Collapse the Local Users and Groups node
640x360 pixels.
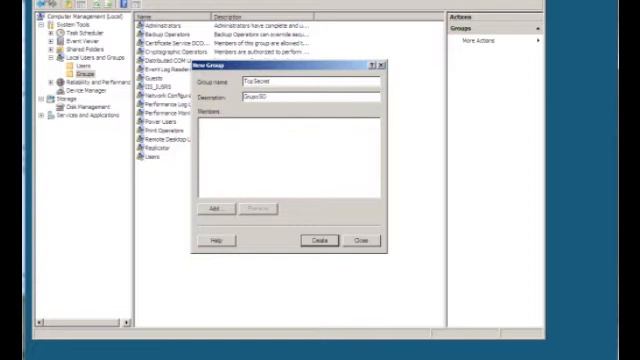(x=51, y=58)
